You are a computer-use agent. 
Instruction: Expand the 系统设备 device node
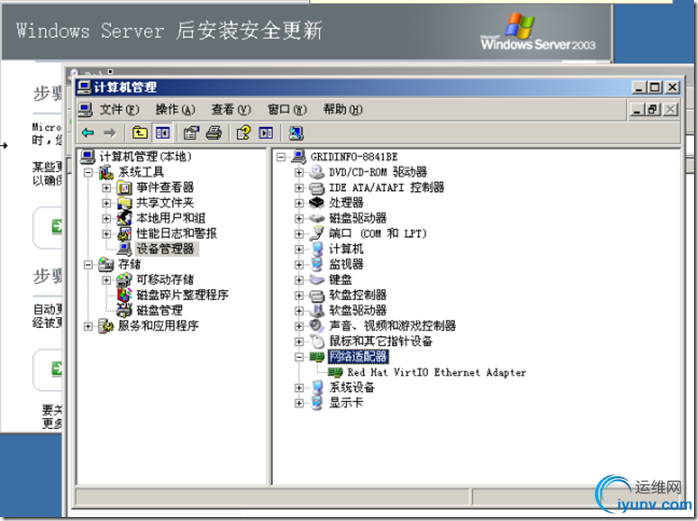pos(299,387)
